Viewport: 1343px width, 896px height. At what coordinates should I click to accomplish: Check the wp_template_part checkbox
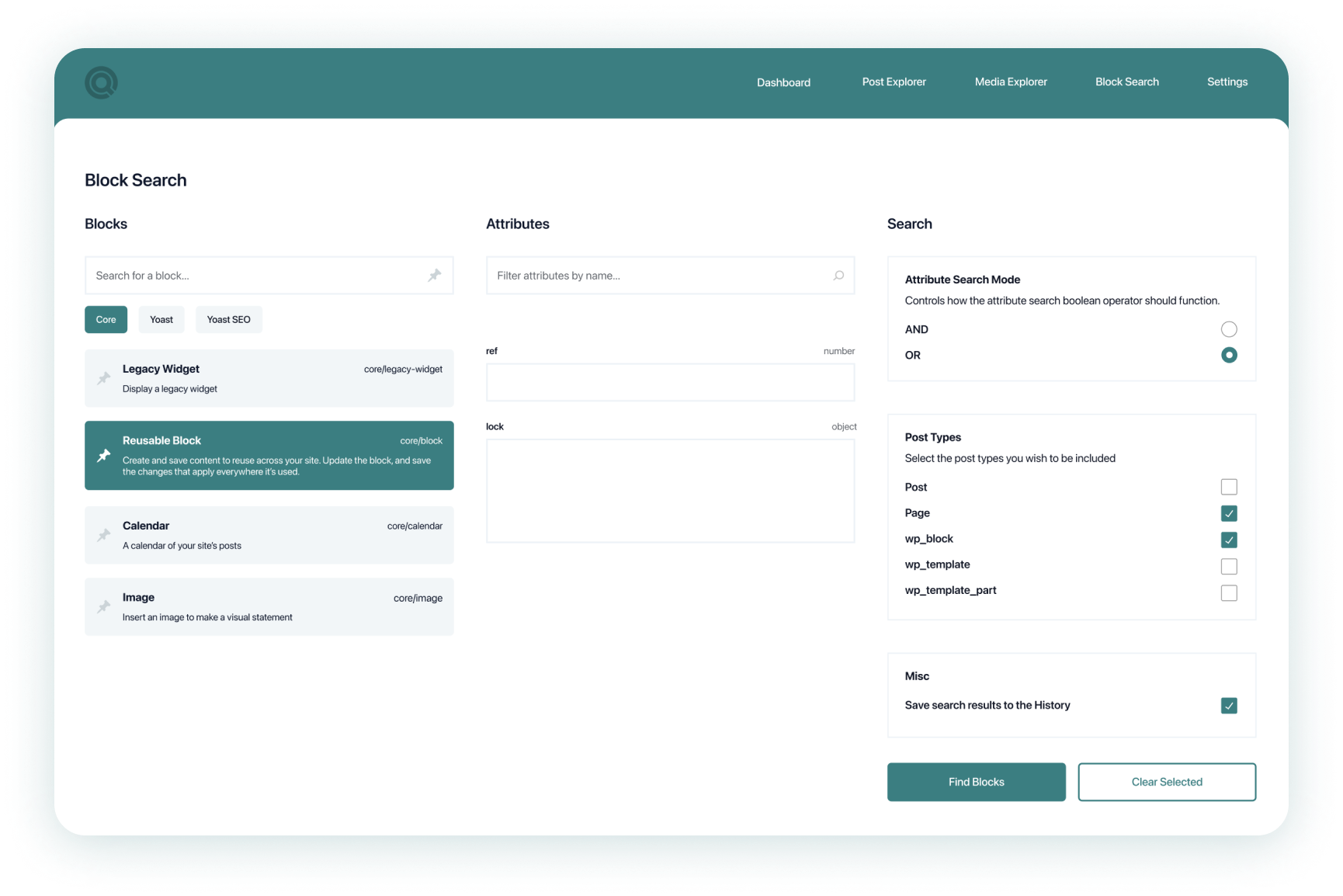[1228, 593]
